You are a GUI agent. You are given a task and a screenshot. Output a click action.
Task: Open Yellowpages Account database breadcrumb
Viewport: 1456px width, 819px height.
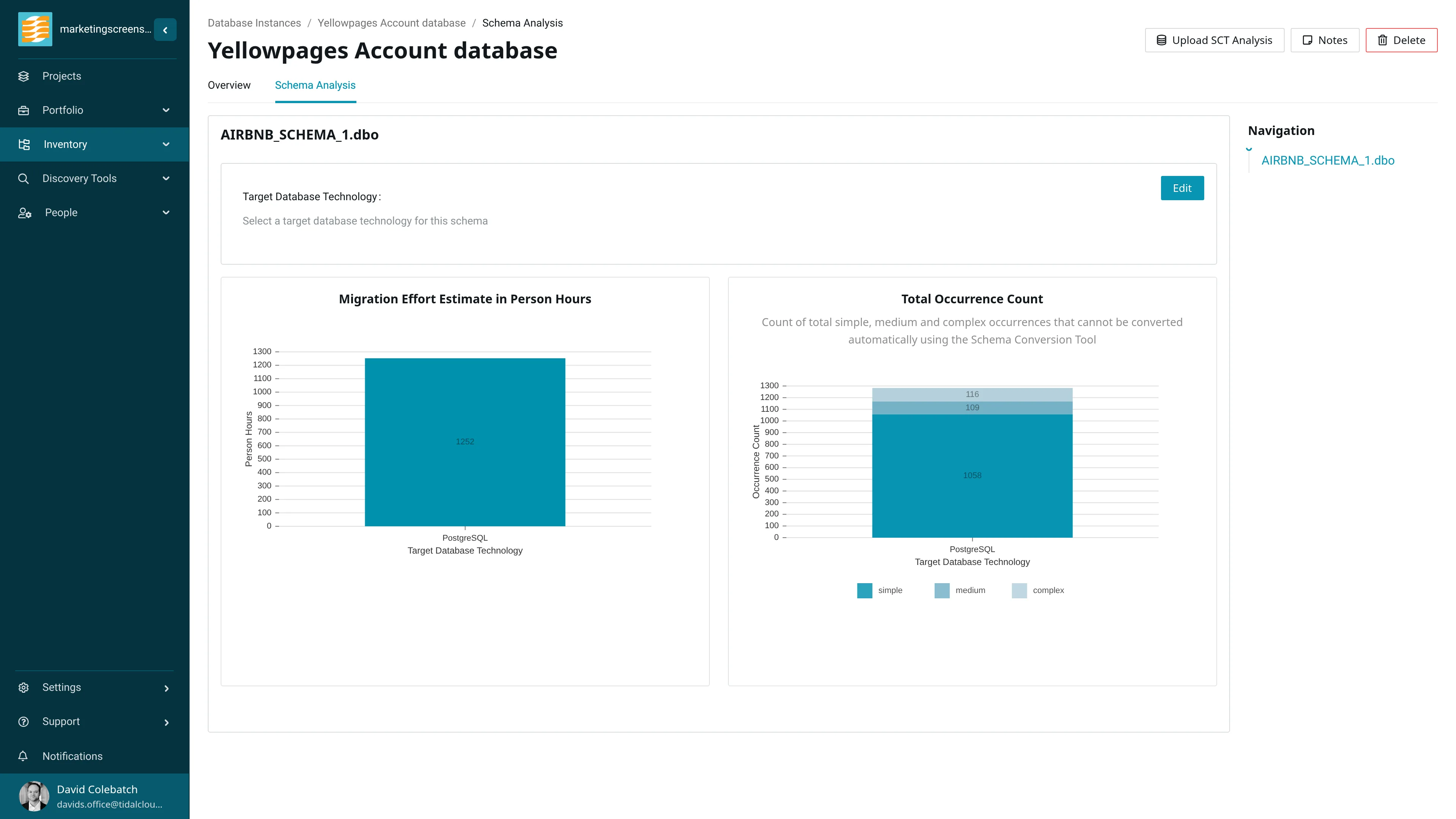pyautogui.click(x=392, y=23)
